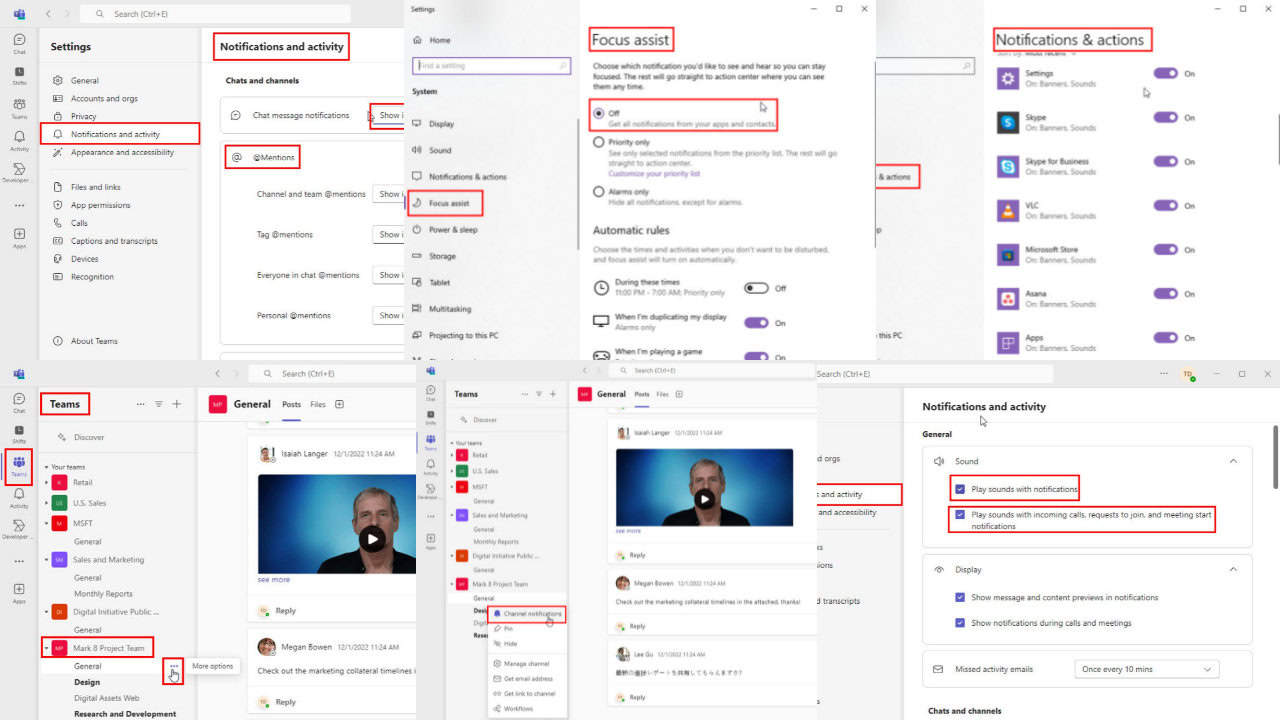Select Notifications and activity in Teams Settings
Viewport: 1280px width, 720px height.
coord(121,134)
